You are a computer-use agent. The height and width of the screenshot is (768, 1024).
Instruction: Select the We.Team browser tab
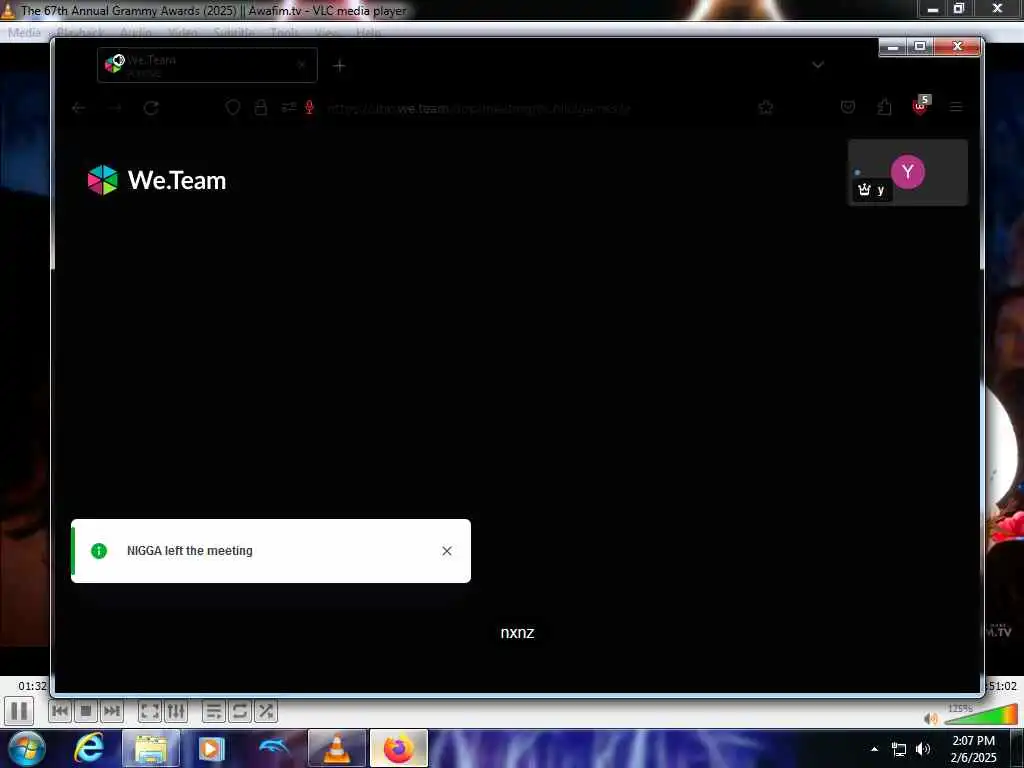(207, 65)
